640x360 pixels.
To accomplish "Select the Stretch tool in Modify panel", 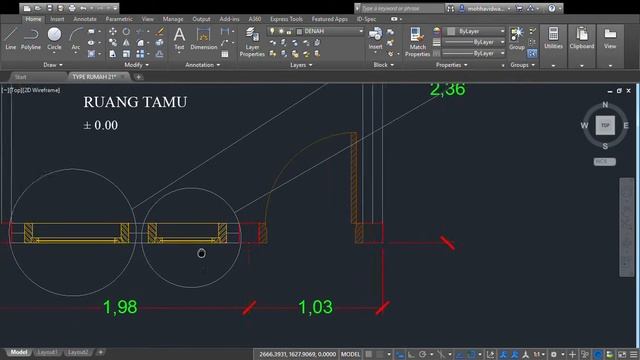I will (x=113, y=54).
